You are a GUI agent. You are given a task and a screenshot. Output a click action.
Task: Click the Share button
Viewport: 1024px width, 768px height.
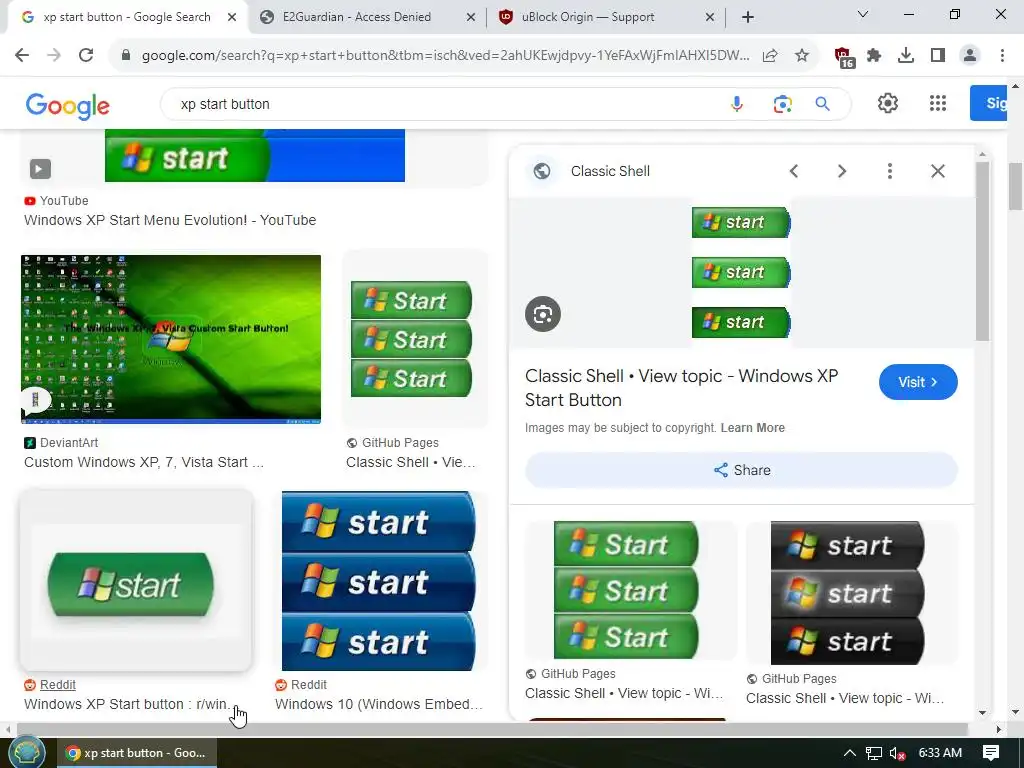pos(741,470)
